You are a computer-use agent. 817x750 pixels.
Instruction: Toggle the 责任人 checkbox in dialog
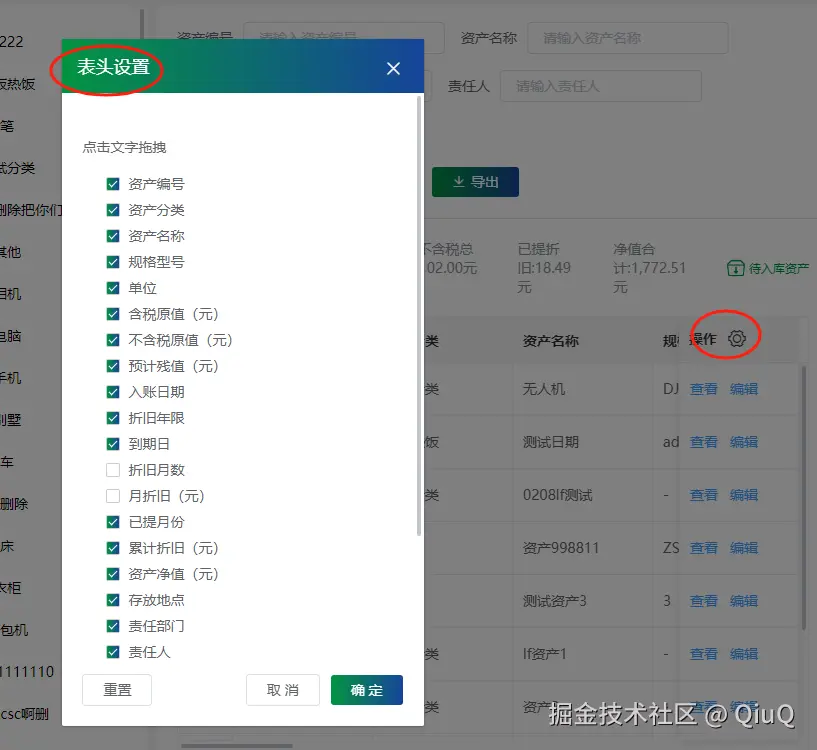[x=113, y=652]
